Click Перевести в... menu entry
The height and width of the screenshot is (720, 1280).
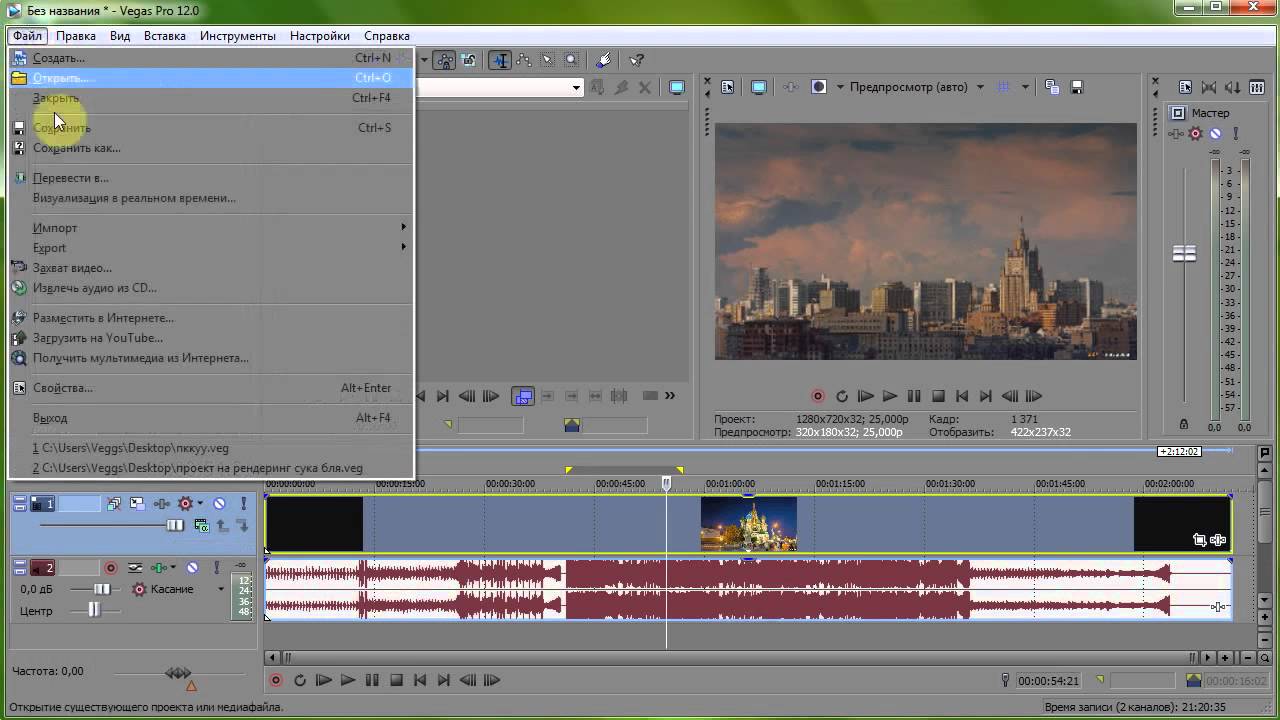[211, 178]
